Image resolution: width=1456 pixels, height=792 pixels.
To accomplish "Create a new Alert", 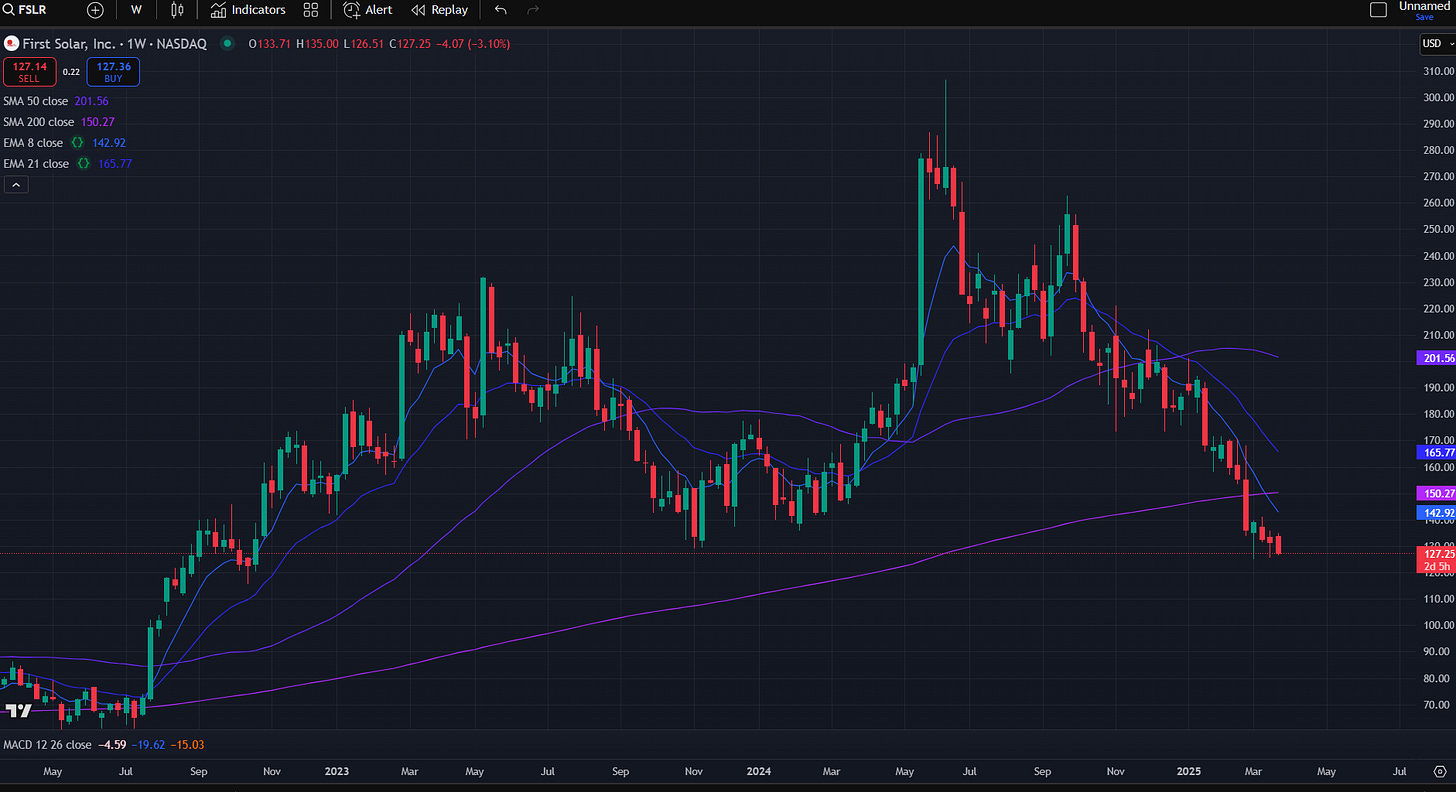I will click(x=368, y=10).
